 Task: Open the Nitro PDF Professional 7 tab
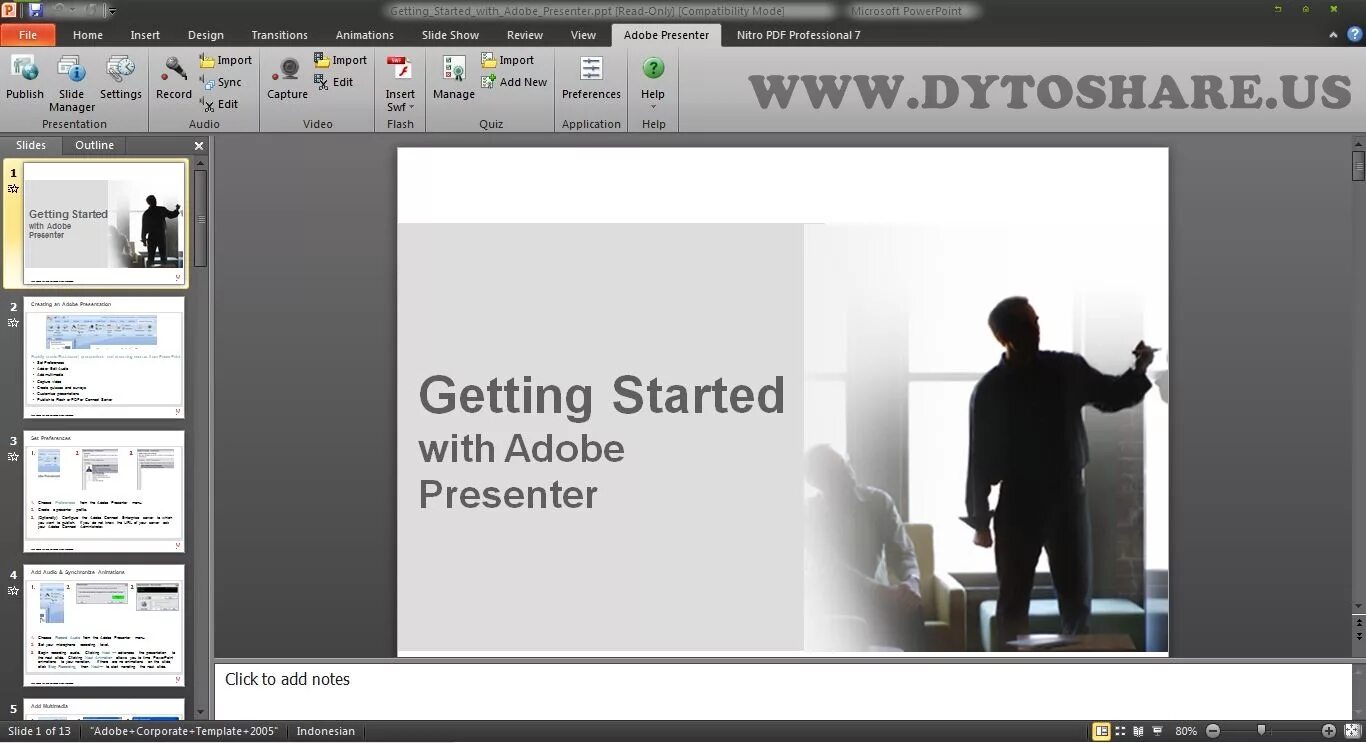tap(799, 35)
